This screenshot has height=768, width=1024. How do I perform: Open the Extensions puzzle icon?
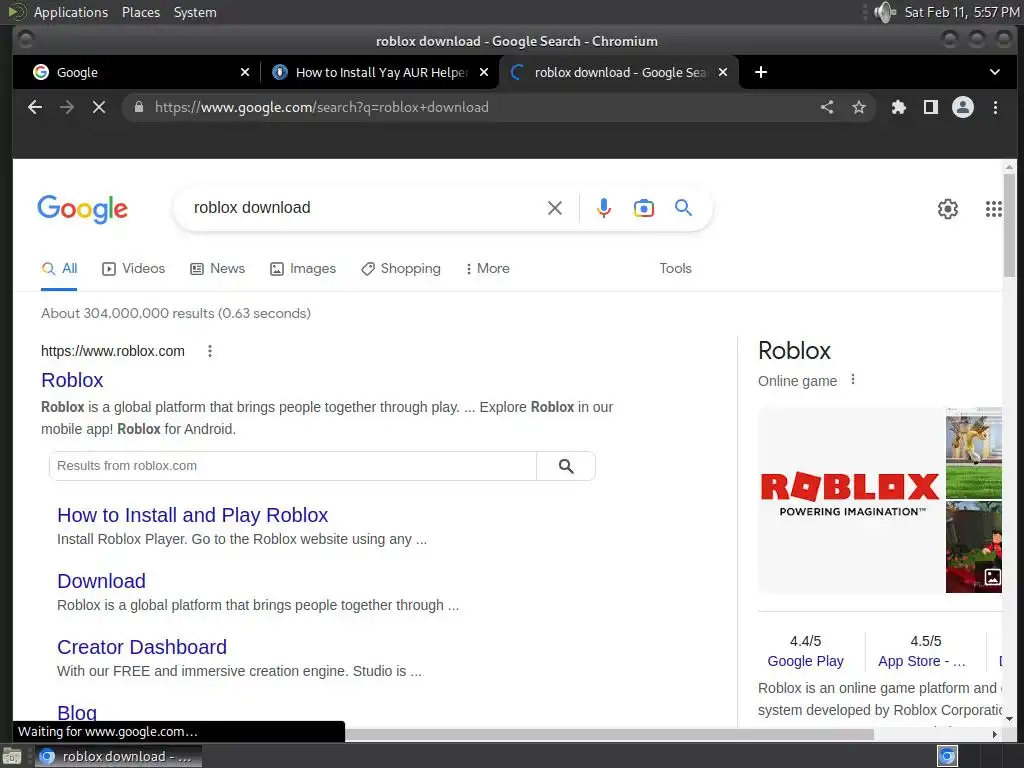pyautogui.click(x=899, y=107)
